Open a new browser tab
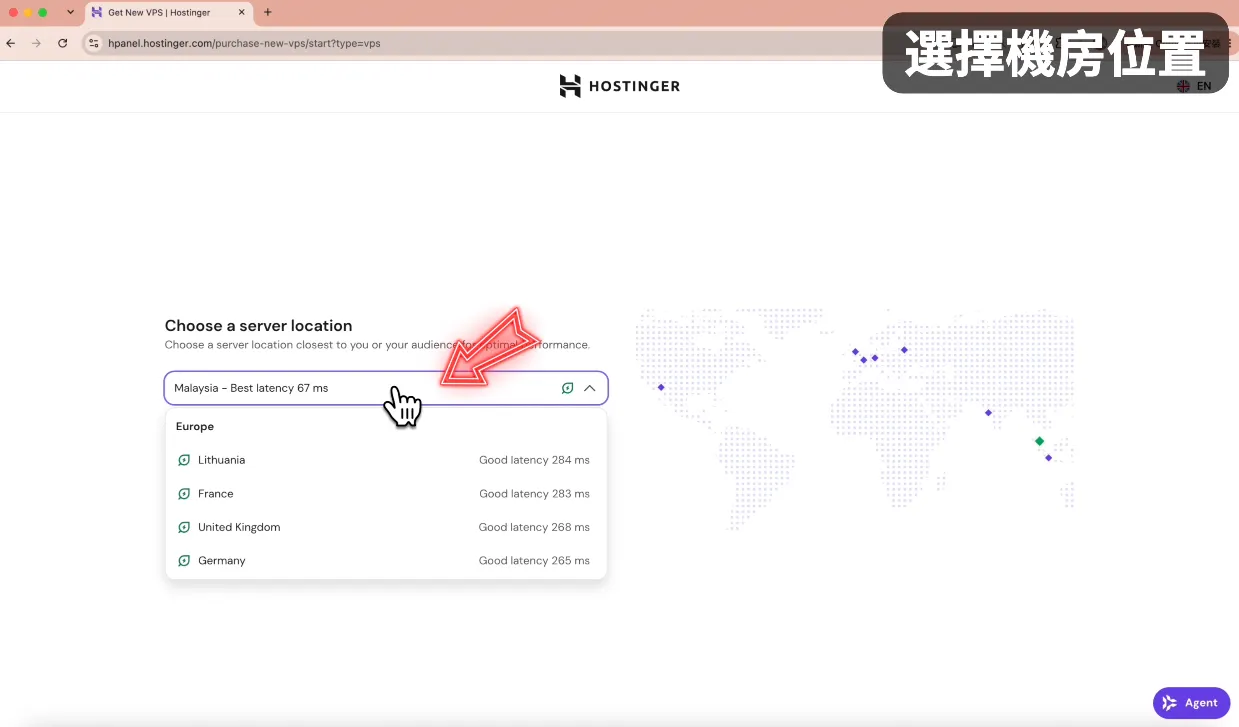The image size is (1239, 727). click(267, 13)
